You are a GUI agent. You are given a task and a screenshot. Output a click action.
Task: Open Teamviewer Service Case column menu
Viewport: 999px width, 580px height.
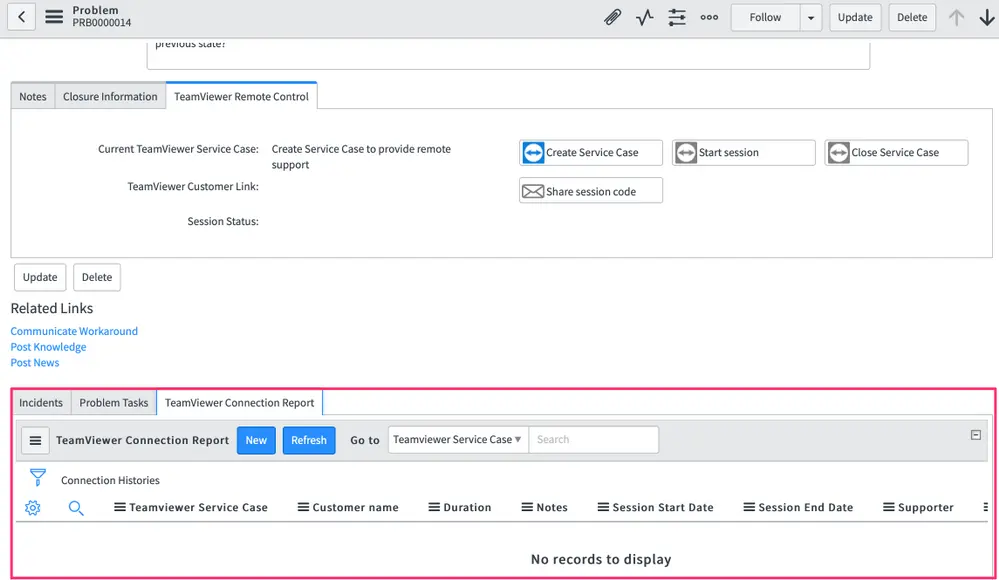[x=119, y=507]
